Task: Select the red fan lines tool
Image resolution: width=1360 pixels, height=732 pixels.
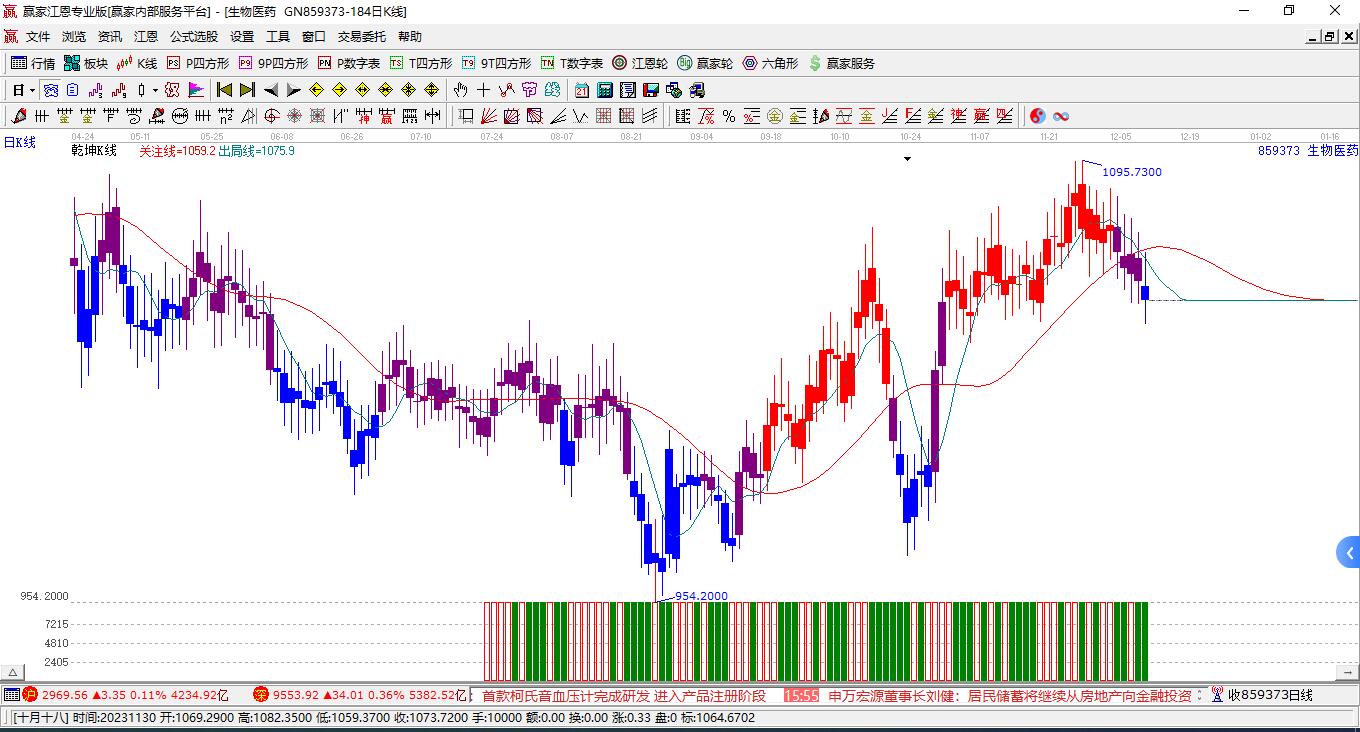Action: click(488, 116)
